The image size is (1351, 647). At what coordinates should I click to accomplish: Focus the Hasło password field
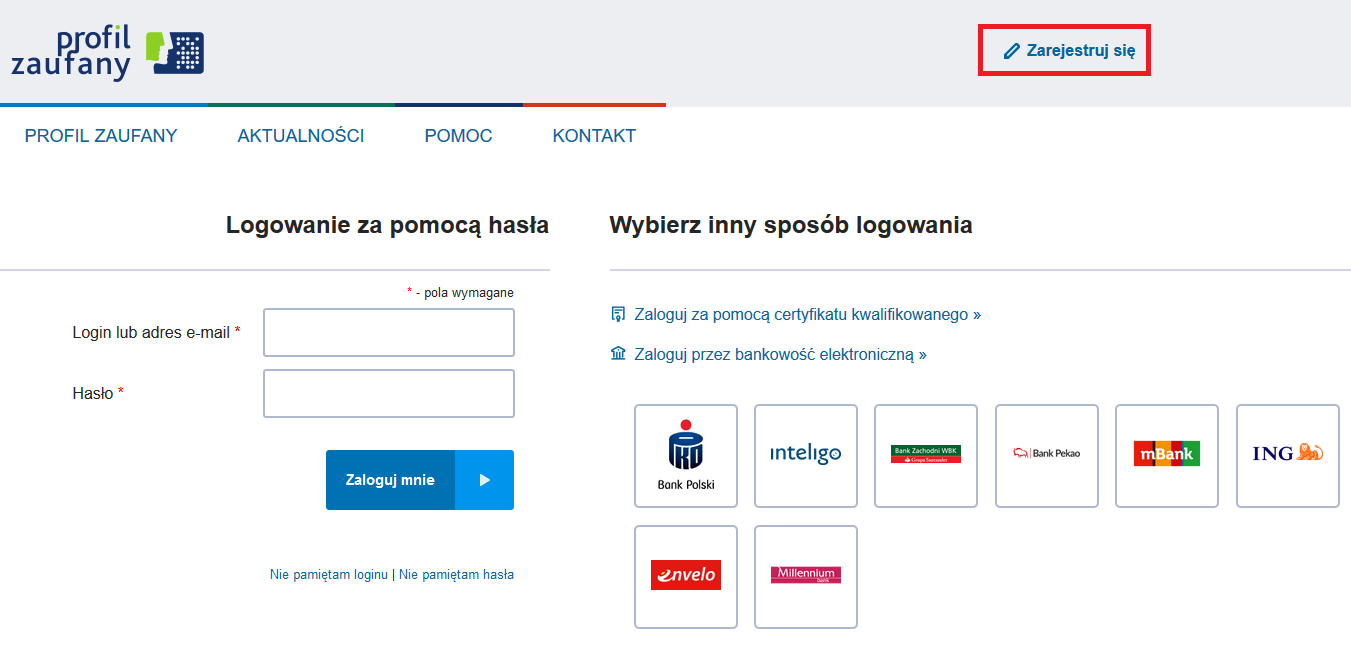389,393
